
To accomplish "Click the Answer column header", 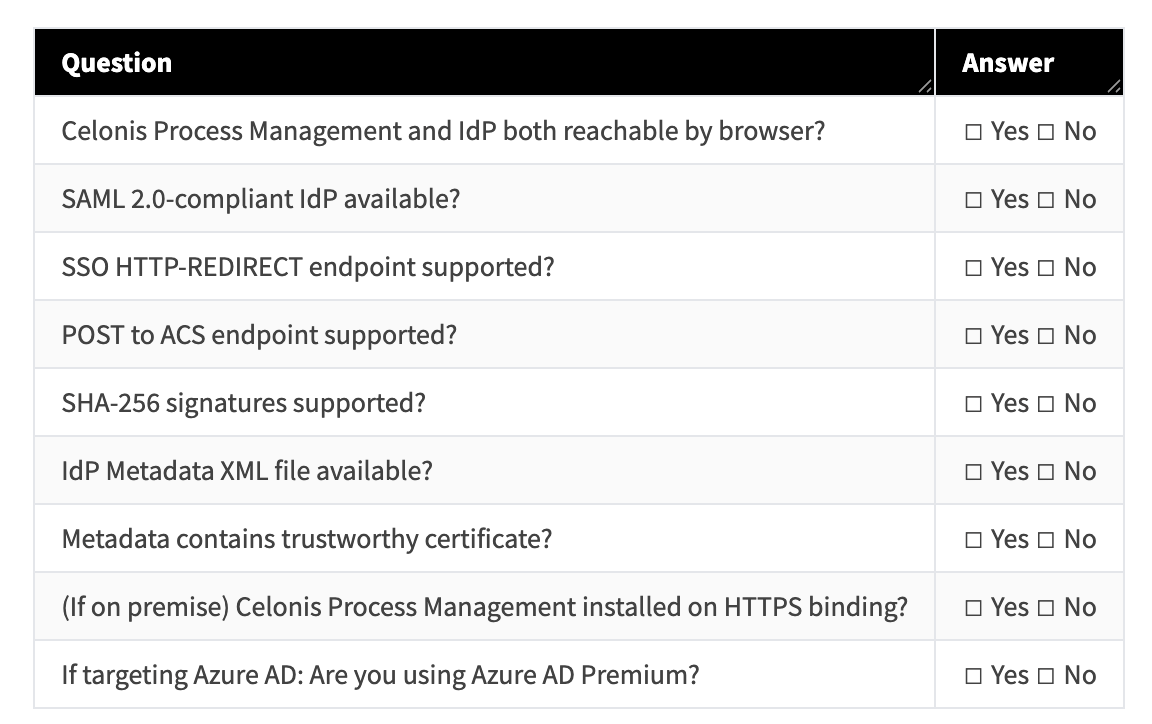I will (x=1007, y=63).
